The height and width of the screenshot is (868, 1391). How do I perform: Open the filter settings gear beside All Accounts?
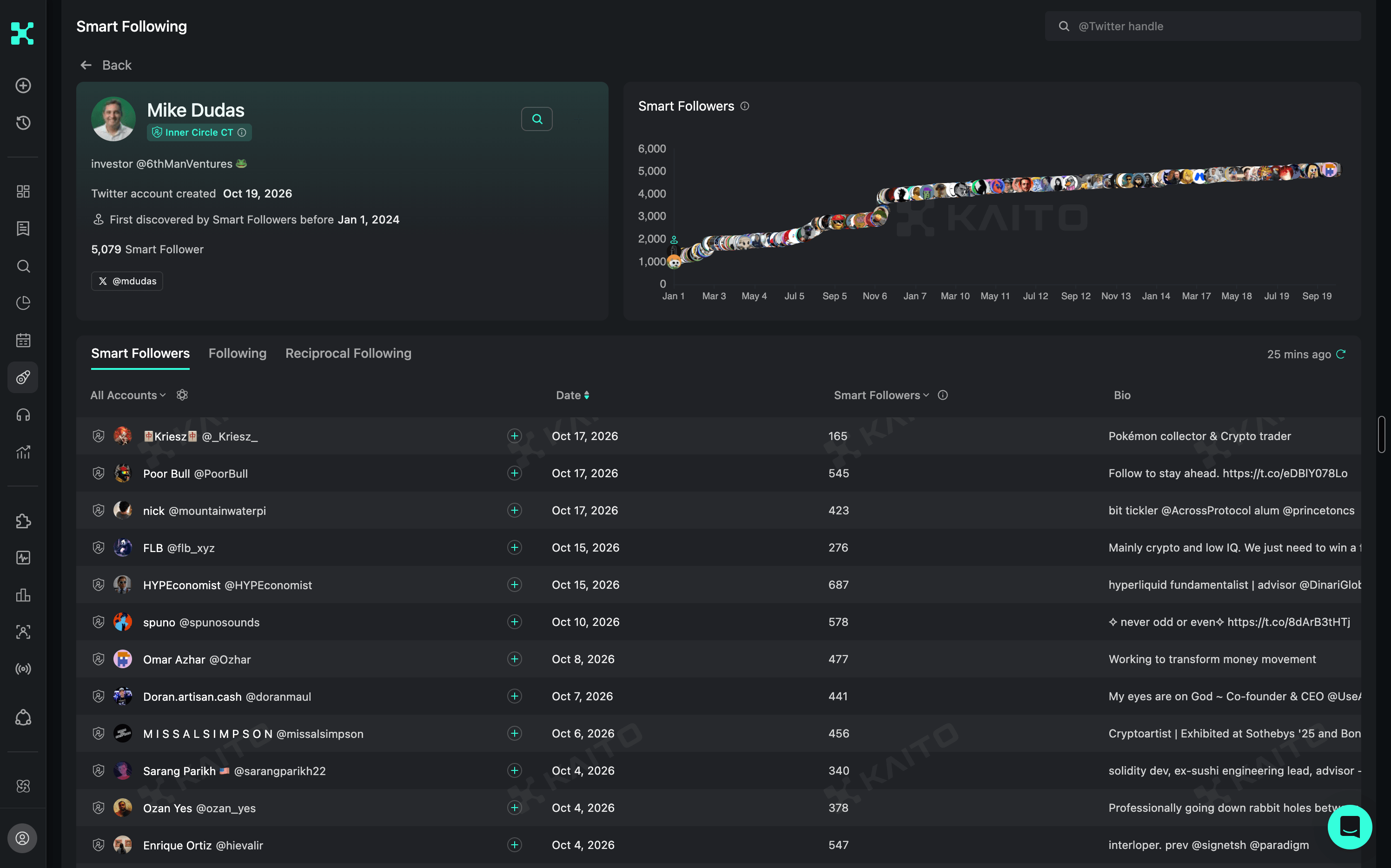click(182, 395)
